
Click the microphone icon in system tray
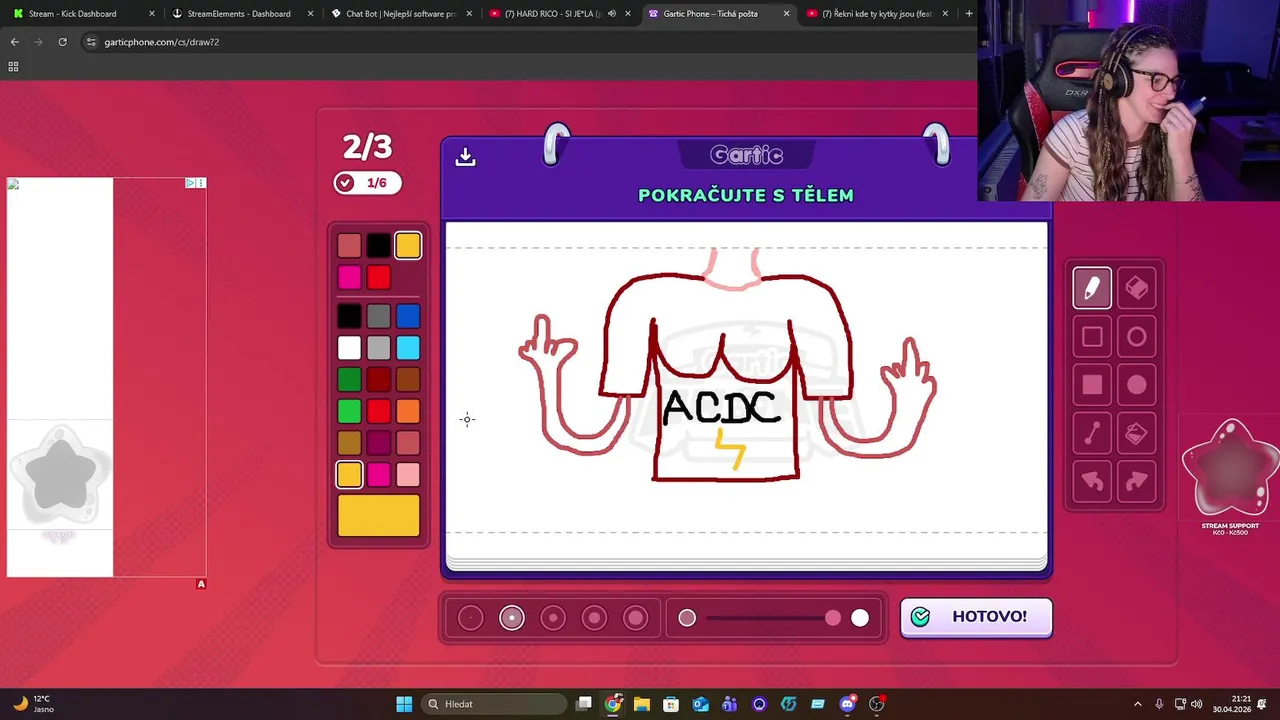(x=1159, y=704)
